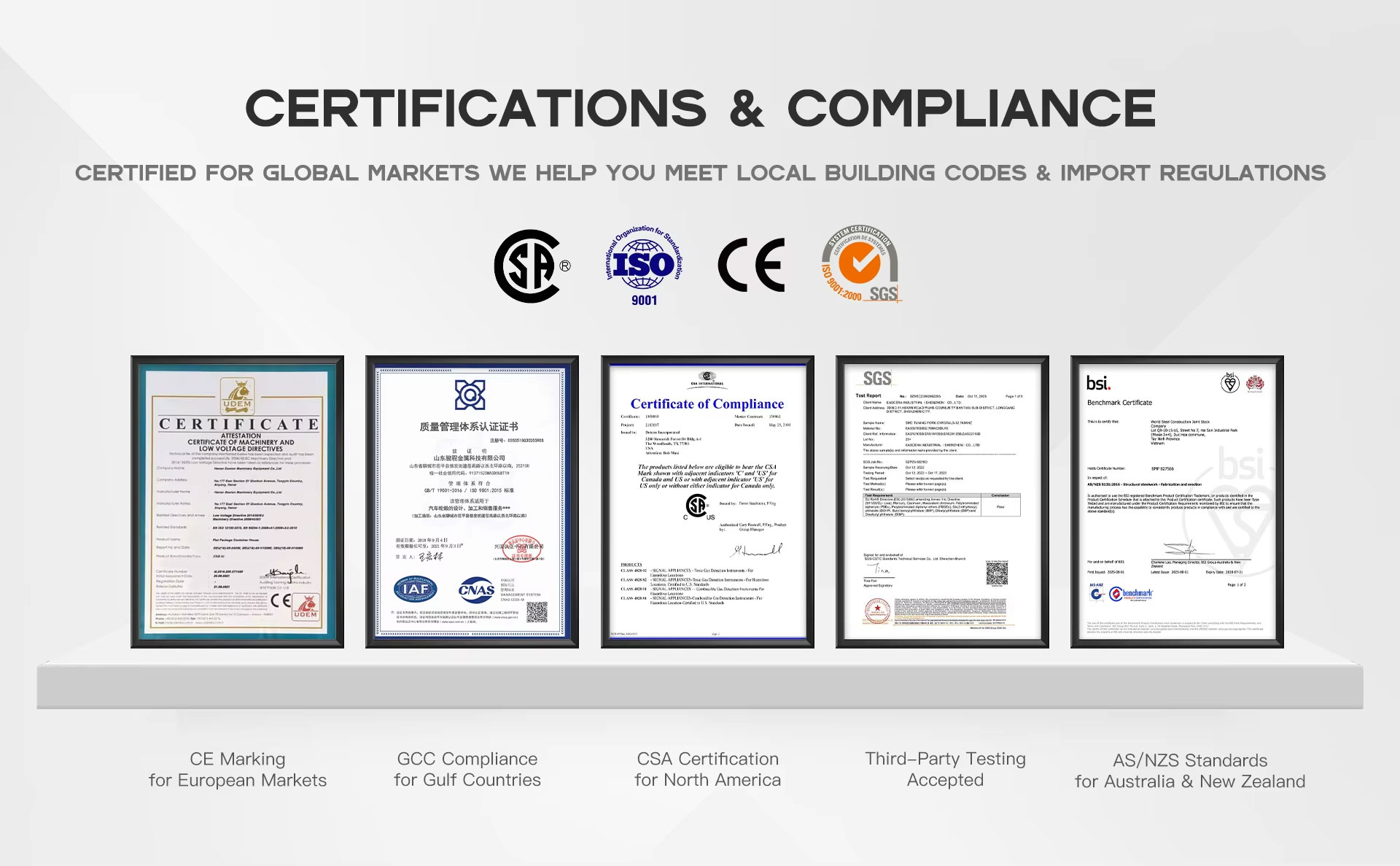Screen dimensions: 1400x866
Task: Click the "CERTIFICATIONS & COMPLIANCE" heading
Action: click(701, 108)
